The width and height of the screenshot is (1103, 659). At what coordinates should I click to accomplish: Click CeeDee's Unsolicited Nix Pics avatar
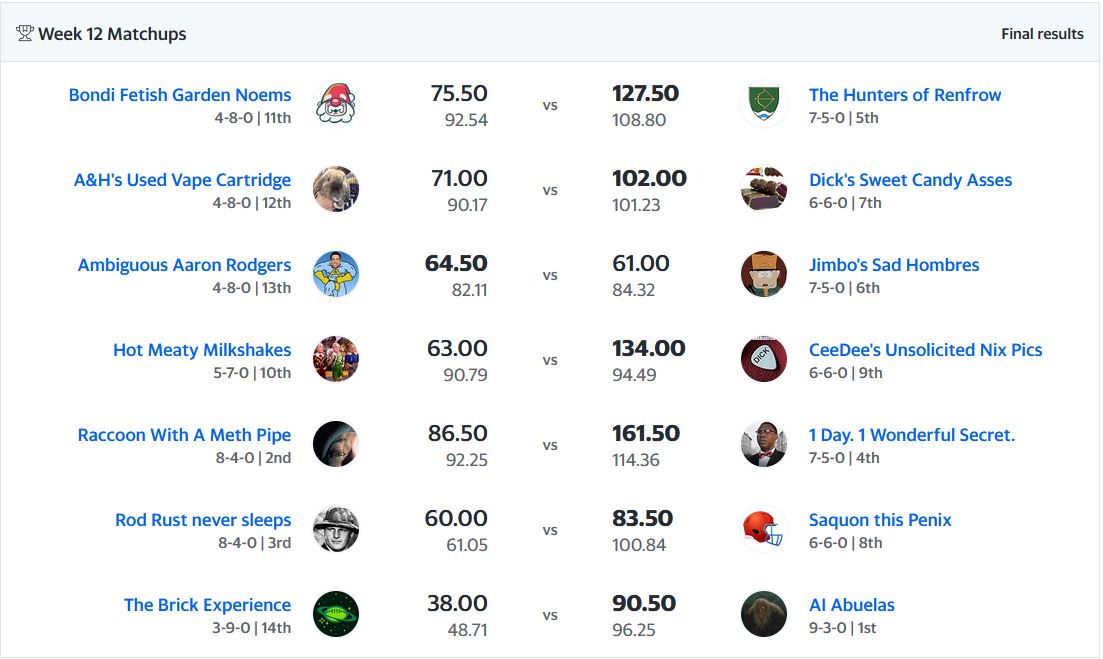coord(764,359)
